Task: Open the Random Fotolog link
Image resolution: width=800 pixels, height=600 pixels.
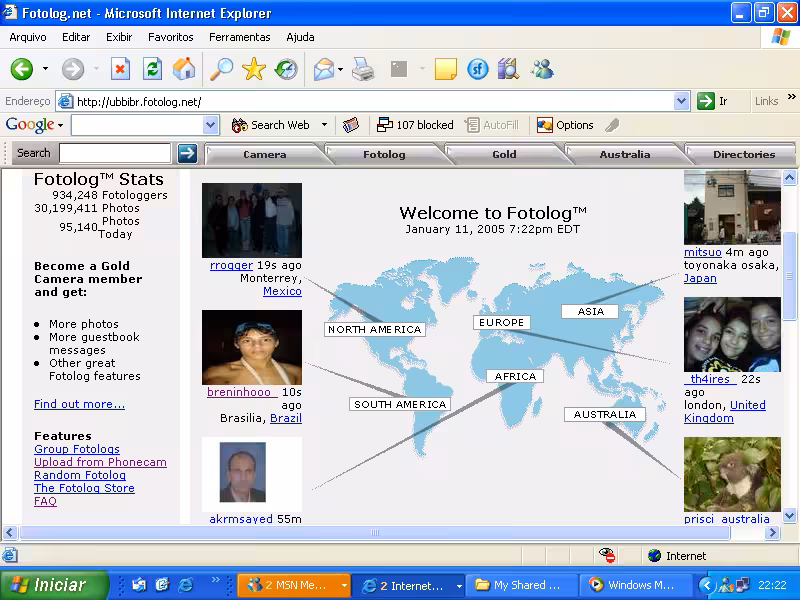Action: click(x=80, y=475)
